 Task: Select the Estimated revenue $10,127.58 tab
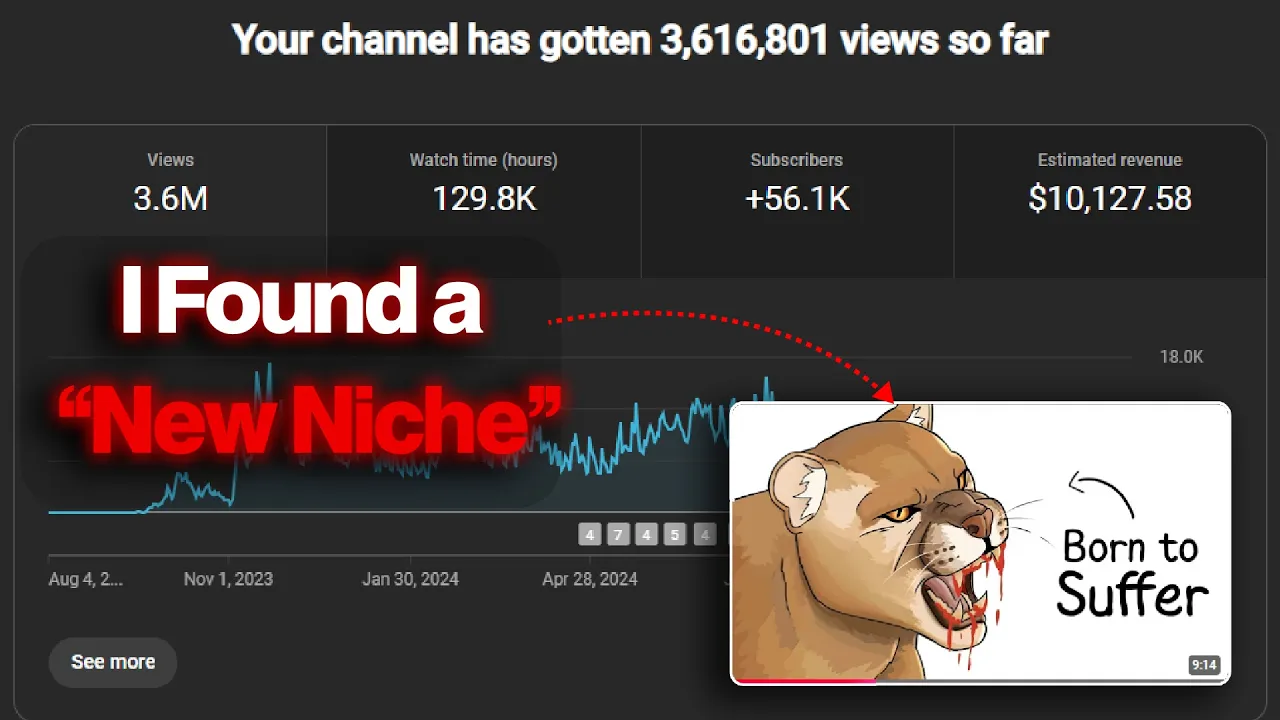pyautogui.click(x=1110, y=201)
